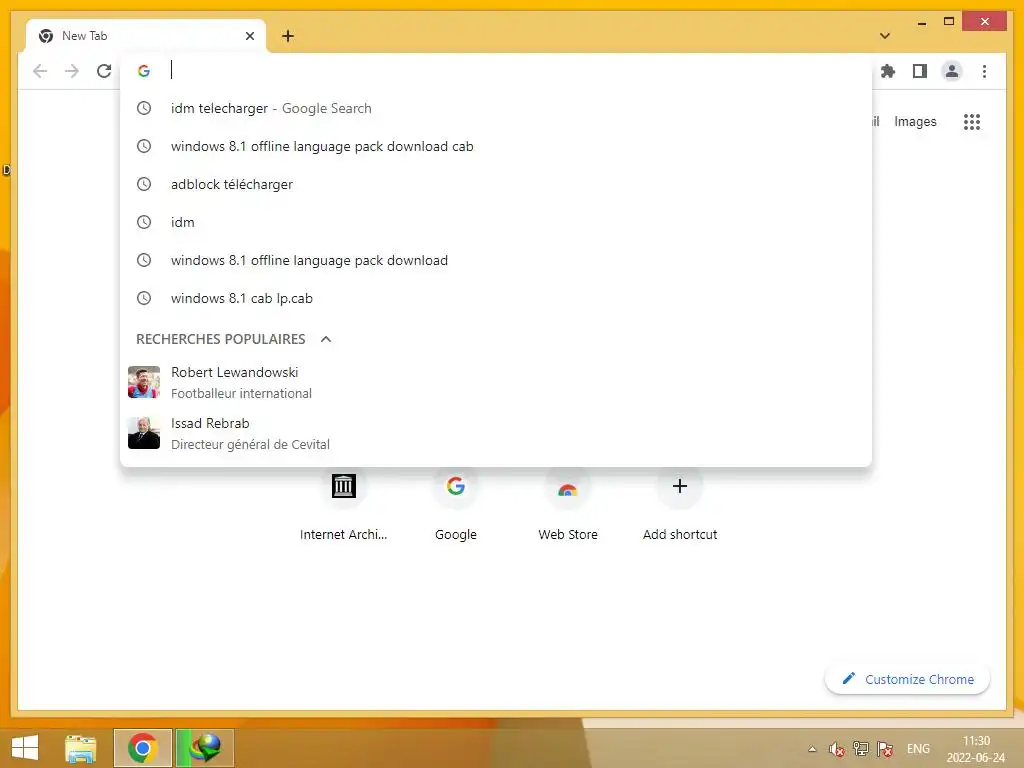The width and height of the screenshot is (1024, 768).
Task: Open the Issad Rebrab trending search
Action: click(x=496, y=433)
